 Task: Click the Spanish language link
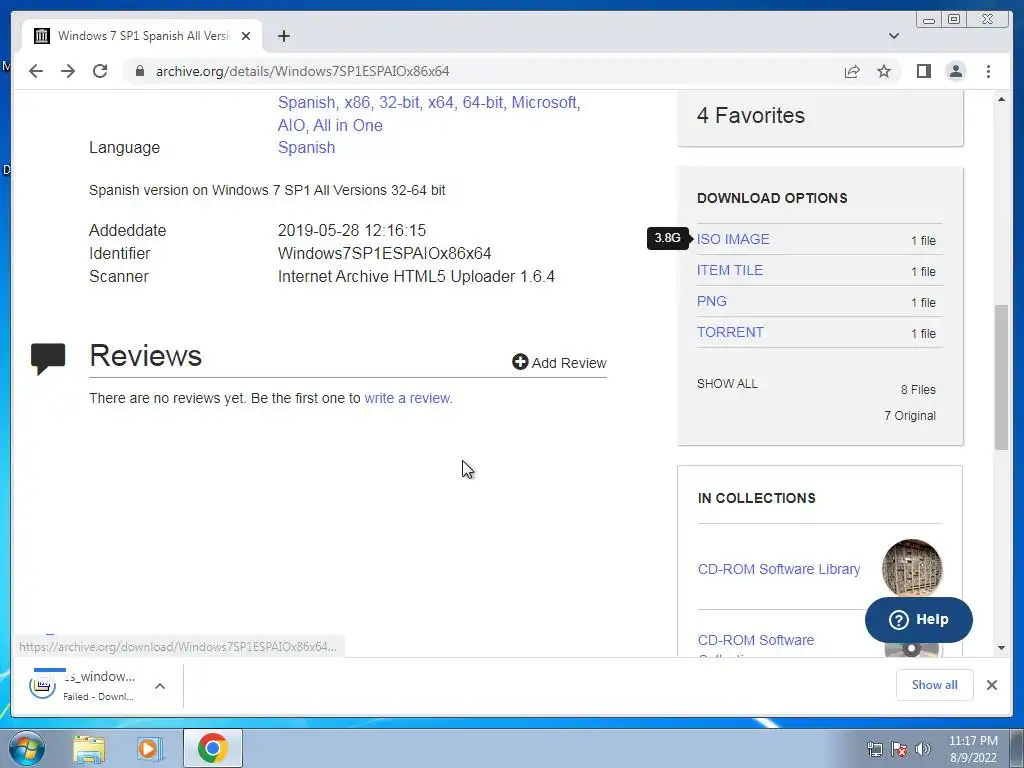pos(306,148)
